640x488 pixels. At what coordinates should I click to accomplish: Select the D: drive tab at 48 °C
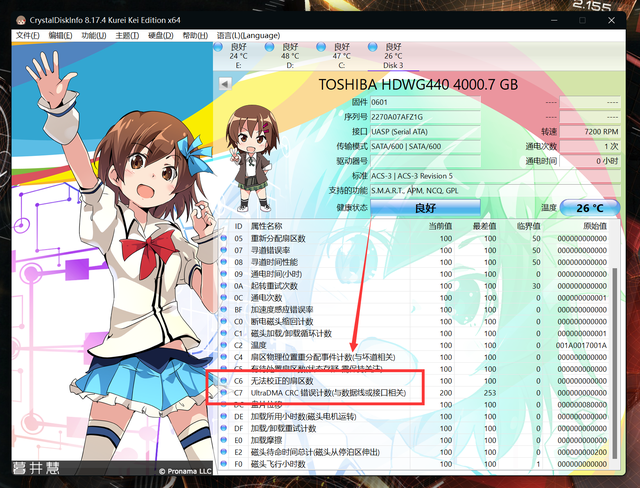[x=290, y=56]
